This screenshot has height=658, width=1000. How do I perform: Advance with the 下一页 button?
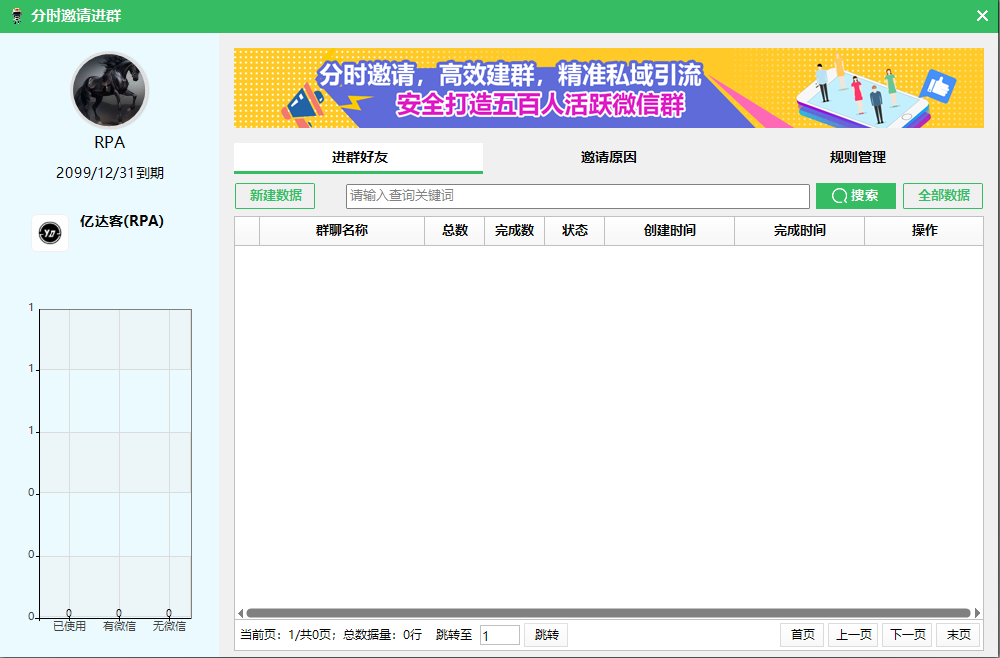click(907, 635)
